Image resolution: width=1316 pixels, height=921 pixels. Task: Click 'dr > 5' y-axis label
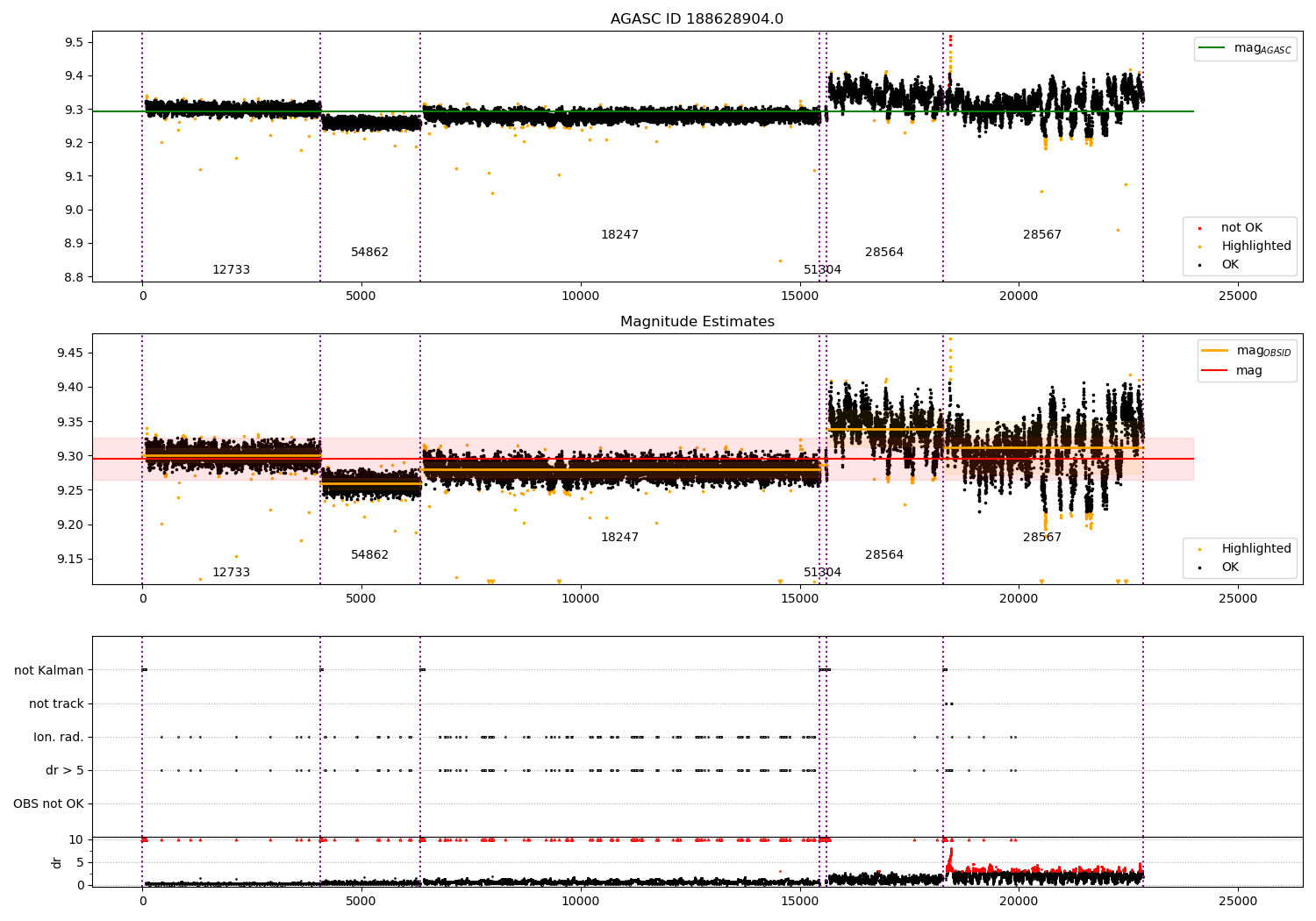coord(65,770)
